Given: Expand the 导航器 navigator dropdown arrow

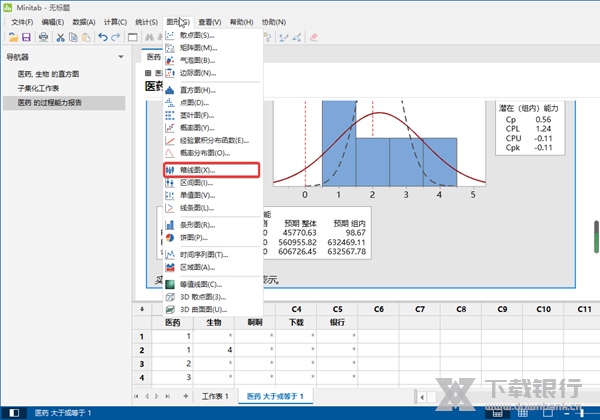Looking at the screenshot, I should pos(120,57).
